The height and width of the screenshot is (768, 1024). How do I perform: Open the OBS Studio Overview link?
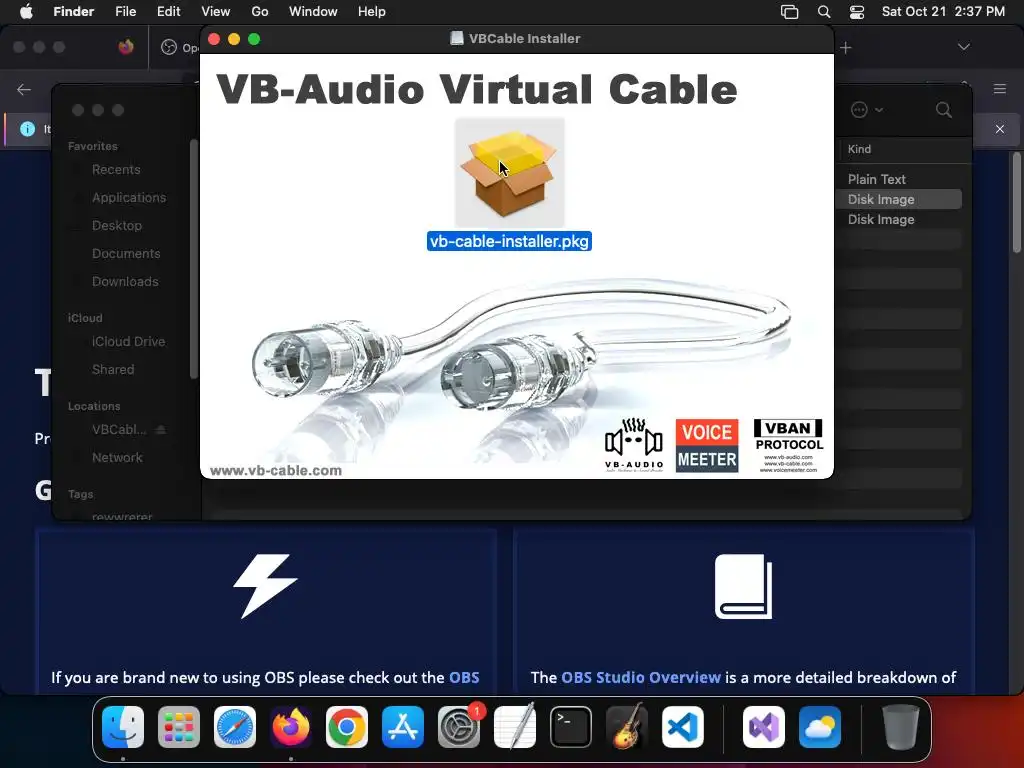pos(641,677)
